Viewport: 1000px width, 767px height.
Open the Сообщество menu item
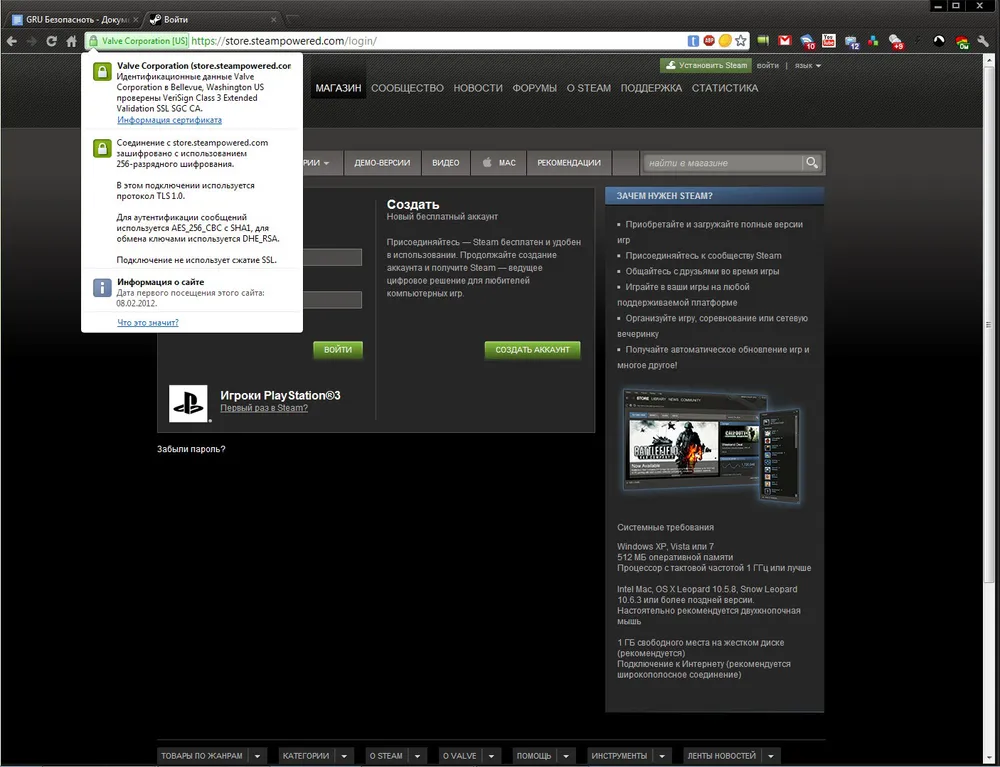tap(407, 88)
